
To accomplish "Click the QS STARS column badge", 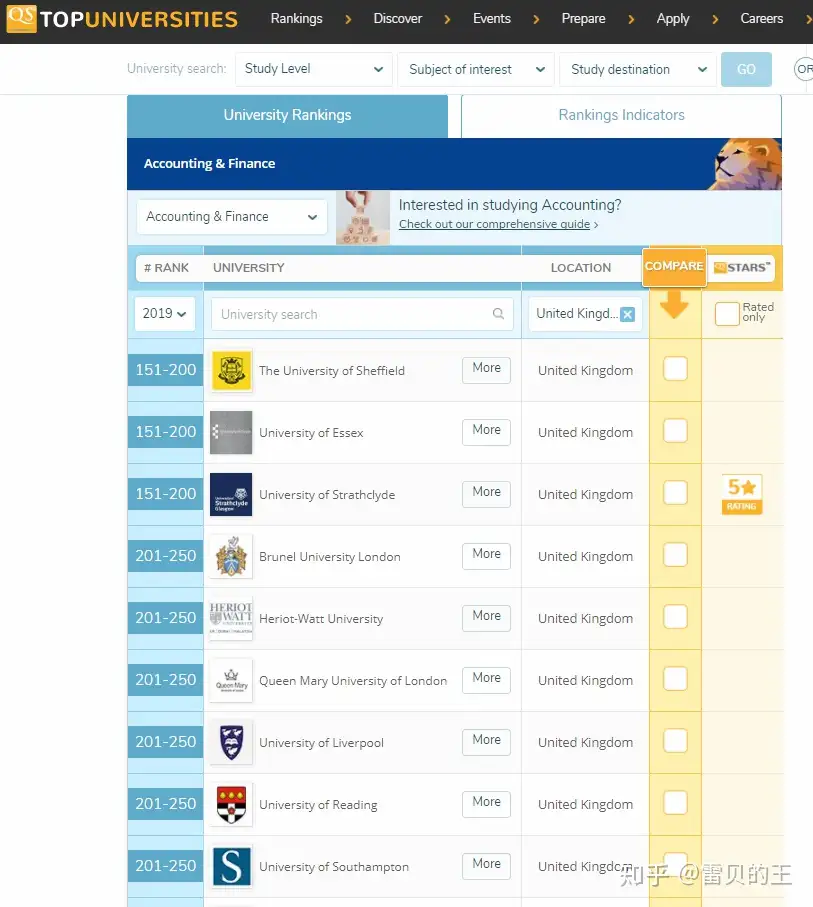I will click(742, 268).
